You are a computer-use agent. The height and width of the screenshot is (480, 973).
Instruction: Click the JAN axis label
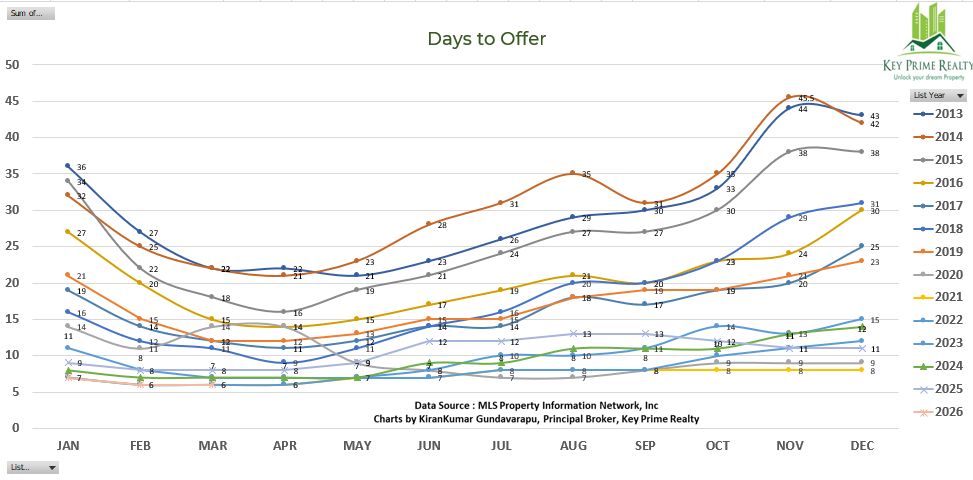point(69,443)
